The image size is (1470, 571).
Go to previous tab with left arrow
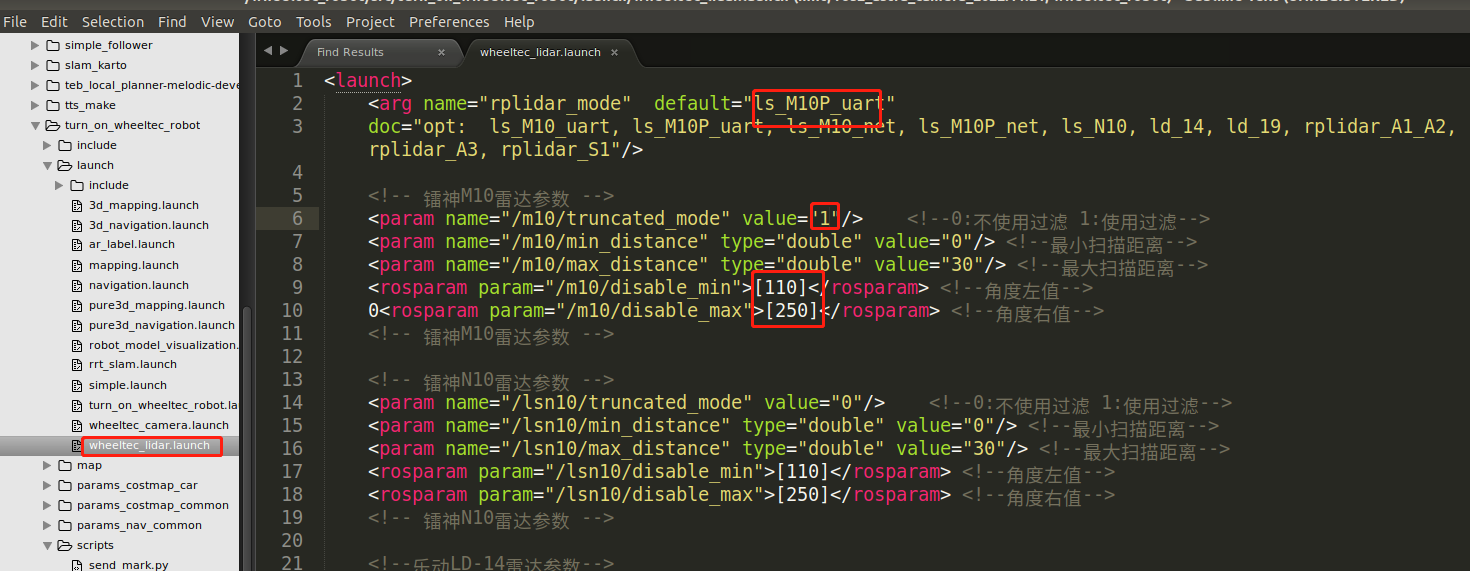[x=268, y=51]
